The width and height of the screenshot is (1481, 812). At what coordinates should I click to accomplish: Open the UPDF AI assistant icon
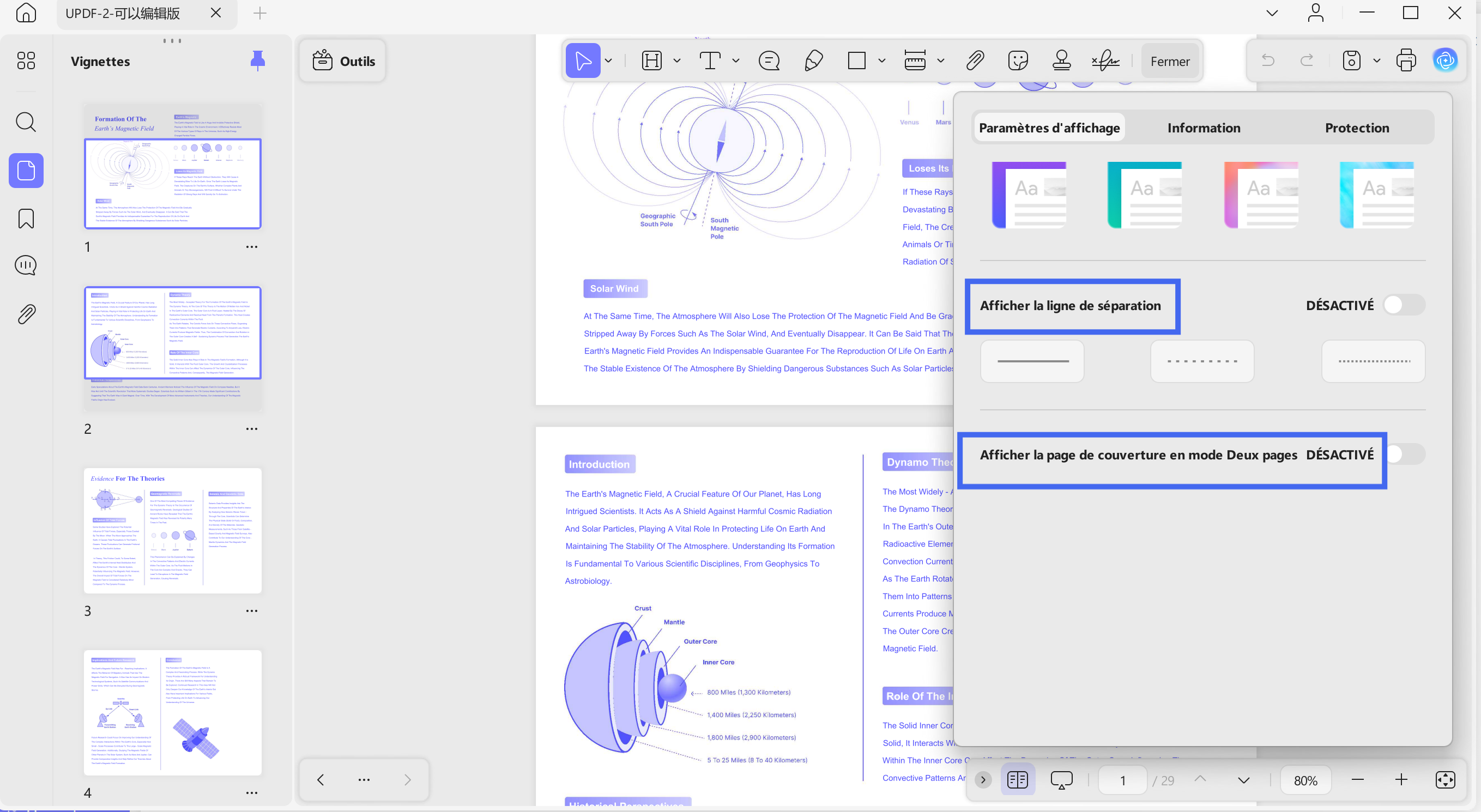point(1445,60)
